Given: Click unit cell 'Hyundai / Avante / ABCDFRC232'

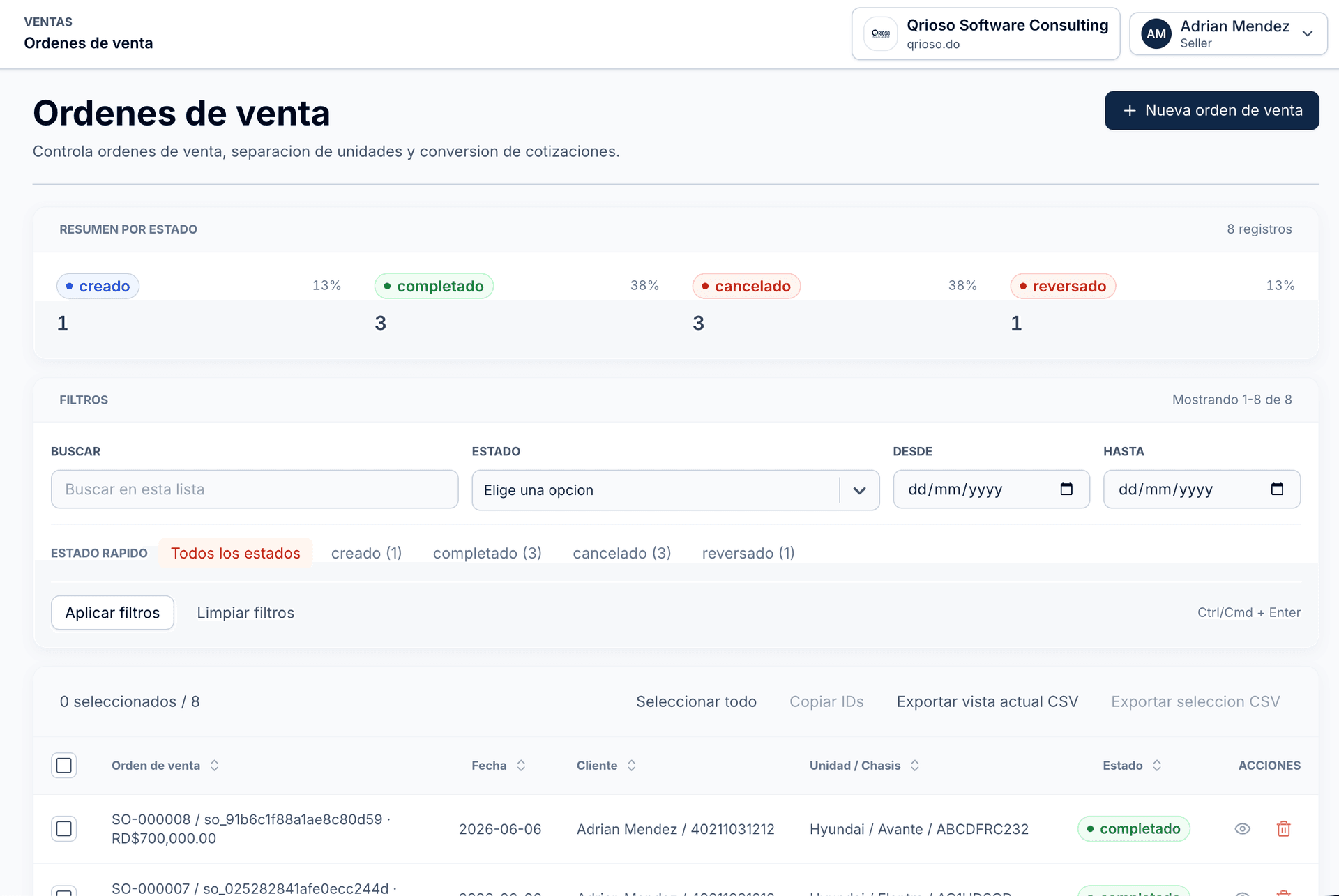Looking at the screenshot, I should click(x=919, y=829).
